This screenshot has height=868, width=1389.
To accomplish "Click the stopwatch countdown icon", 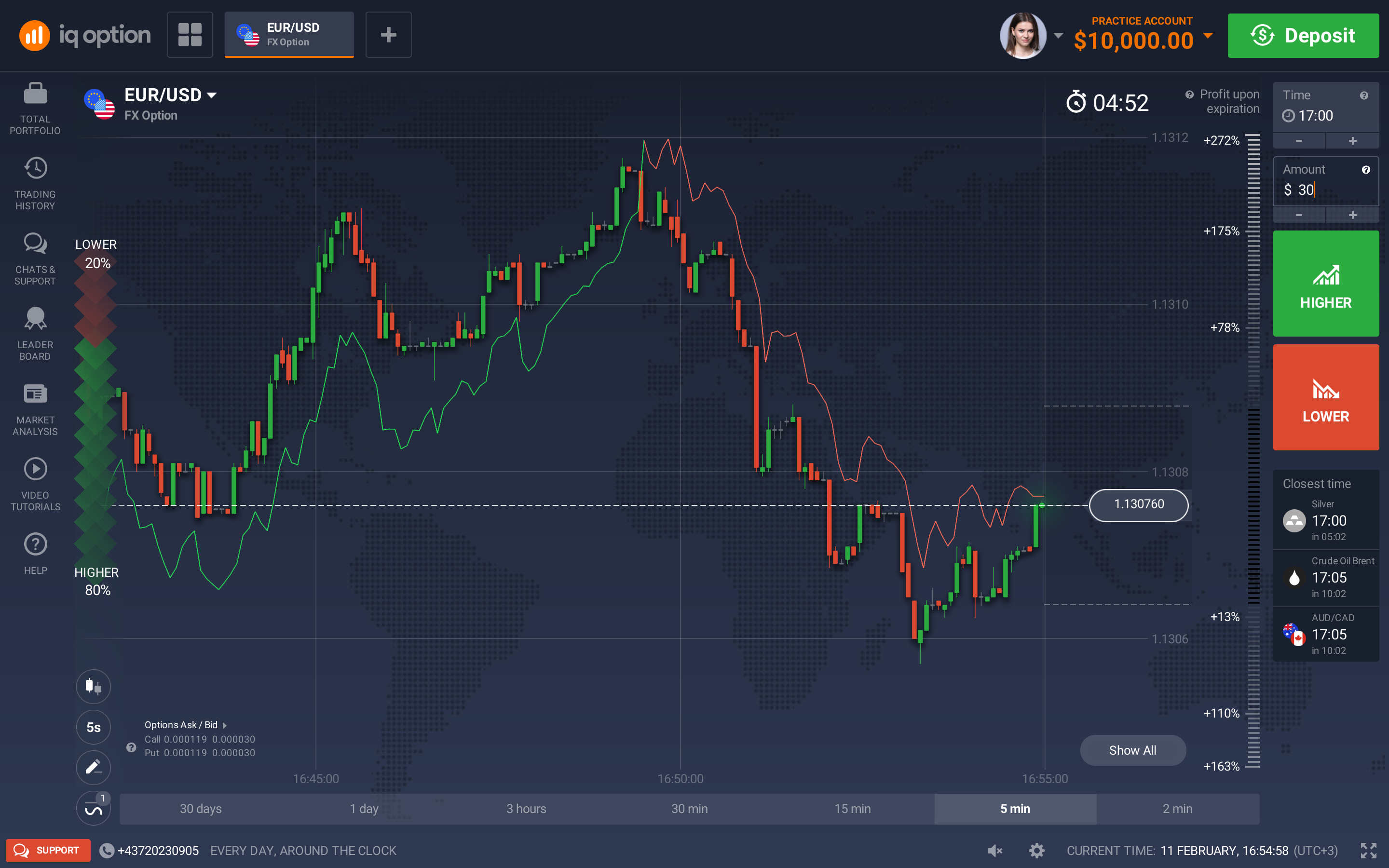I will tap(1076, 102).
